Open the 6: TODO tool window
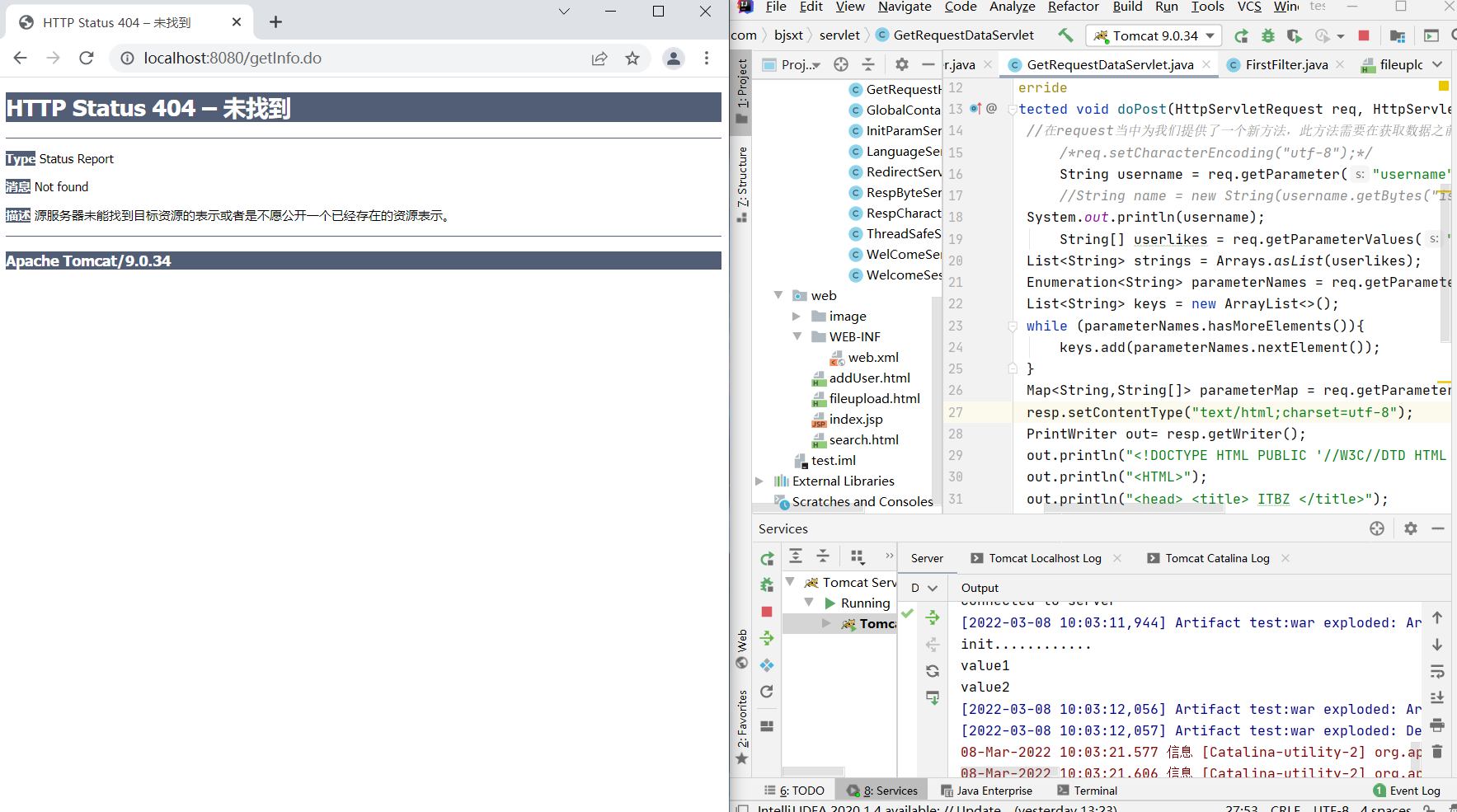 tap(795, 791)
